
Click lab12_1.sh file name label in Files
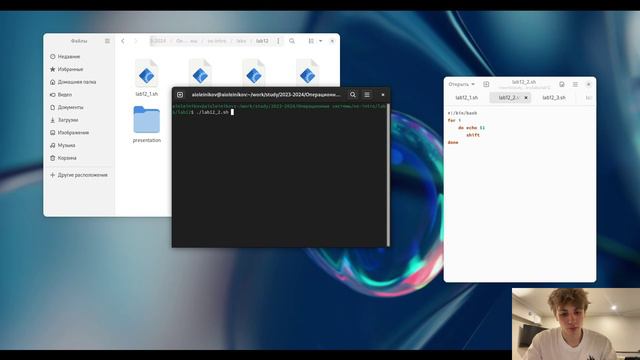coord(147,94)
